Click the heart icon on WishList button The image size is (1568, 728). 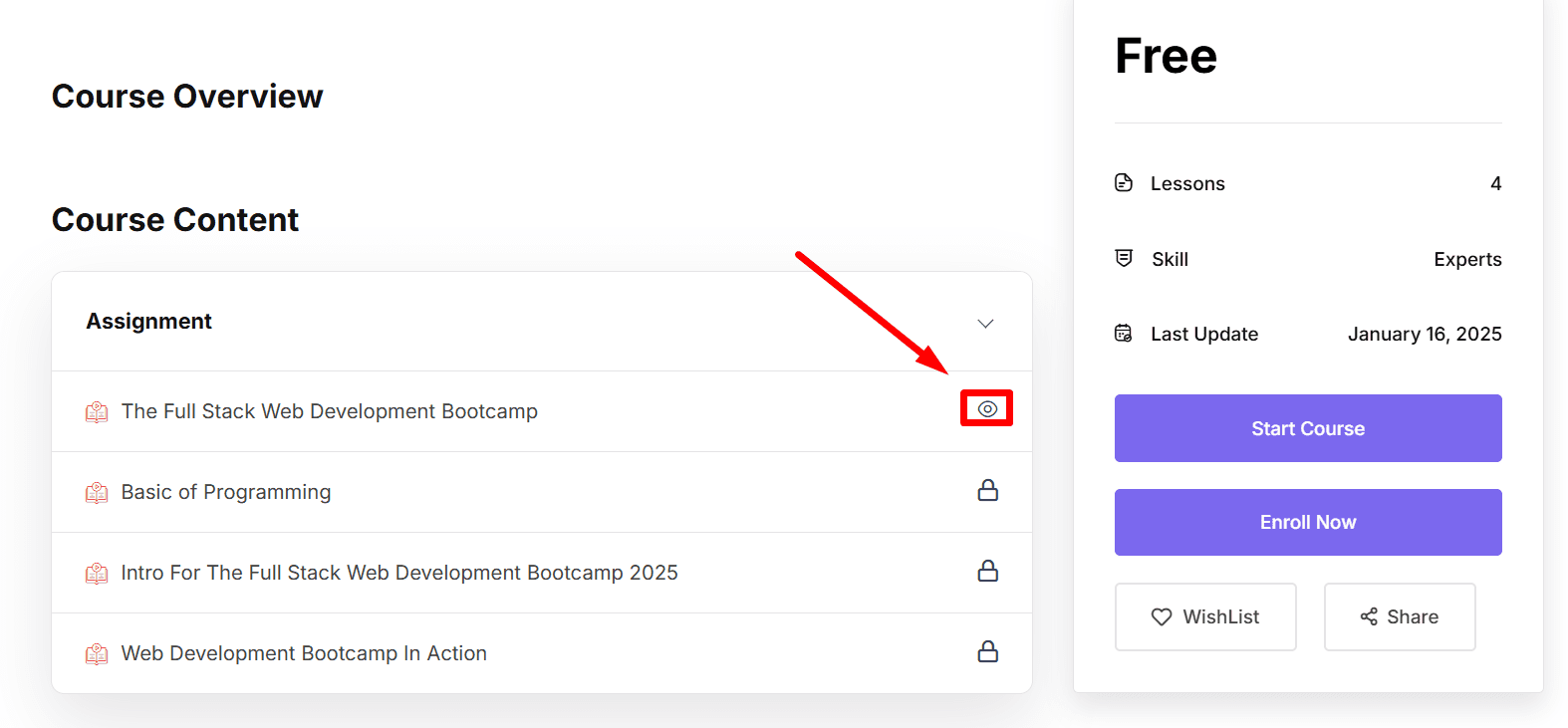[1162, 616]
